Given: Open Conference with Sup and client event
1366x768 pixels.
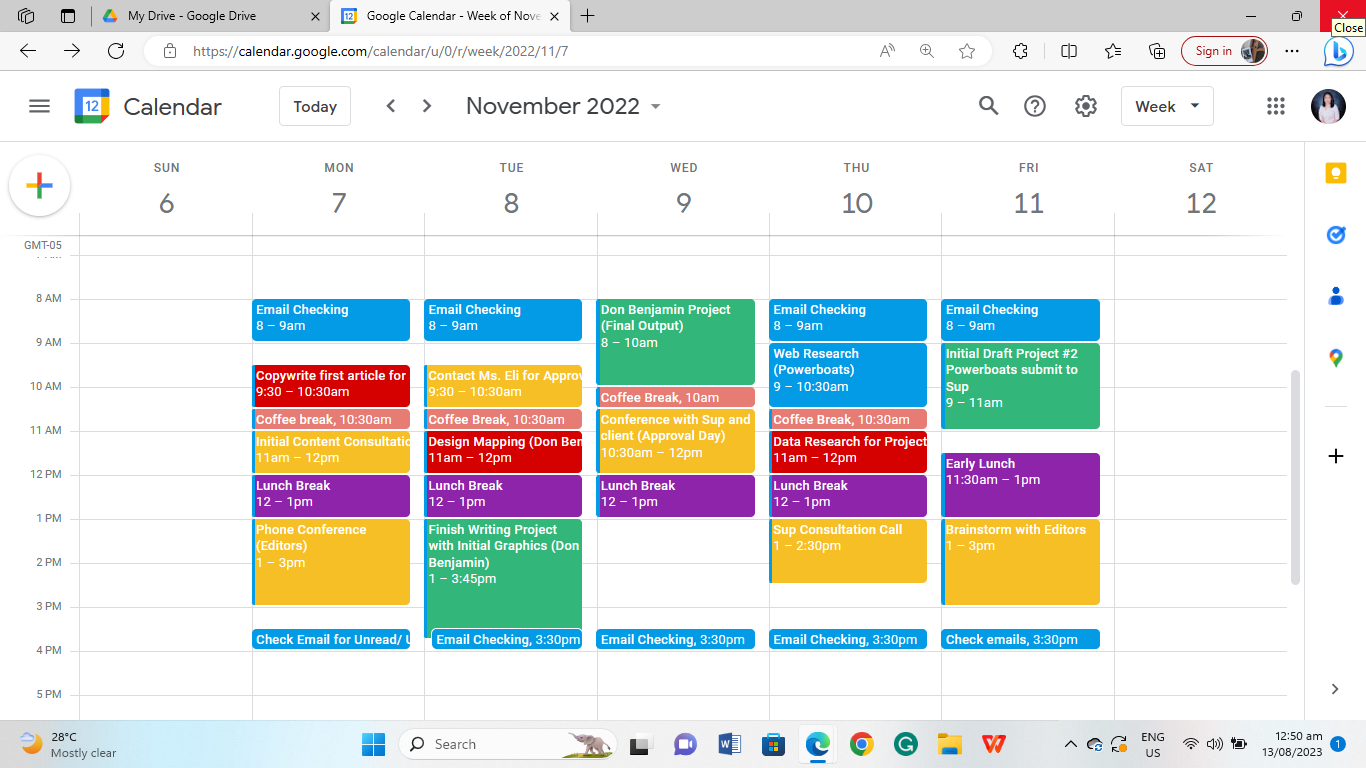Looking at the screenshot, I should [x=675, y=441].
